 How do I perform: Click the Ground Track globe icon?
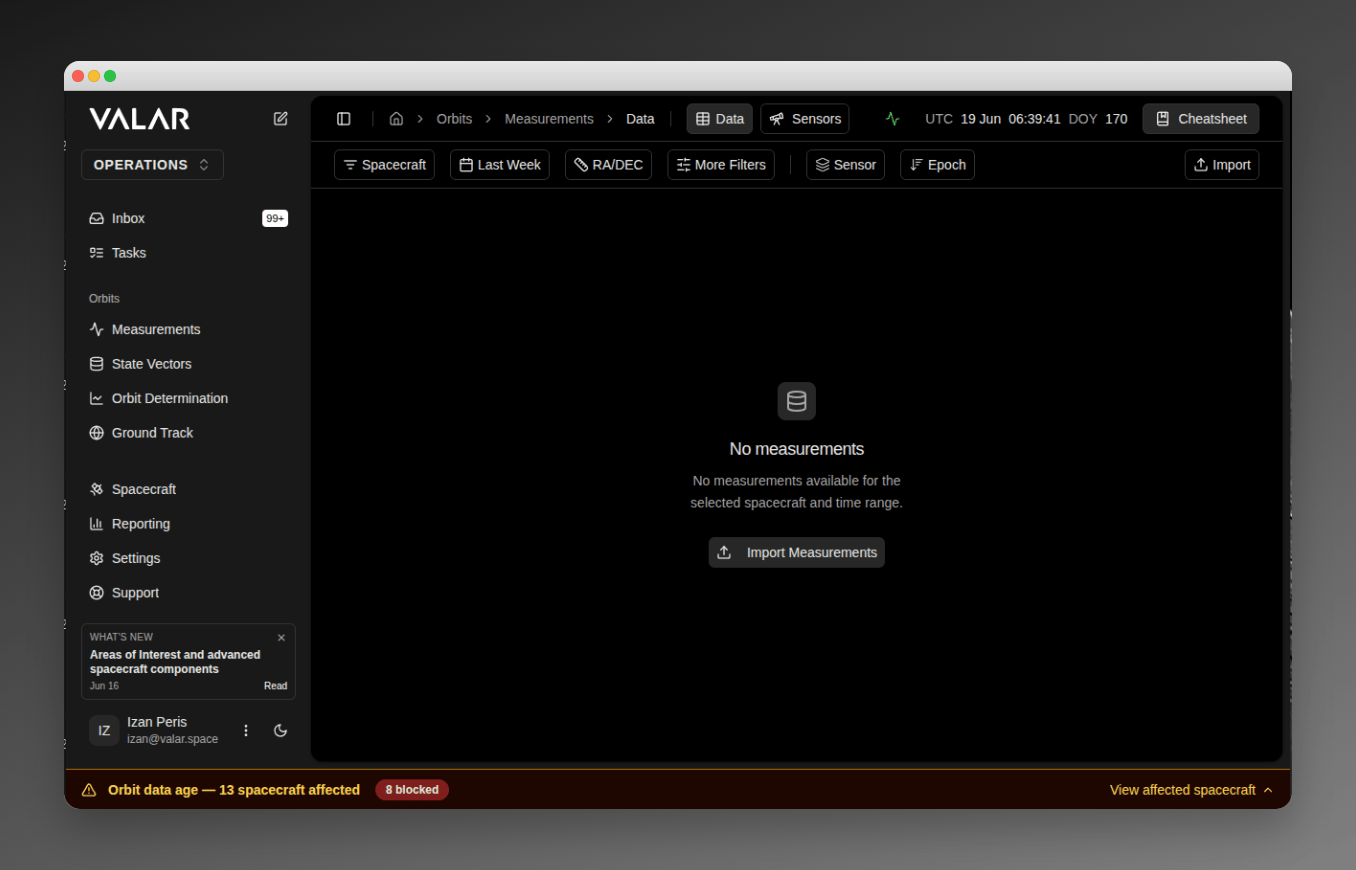97,433
